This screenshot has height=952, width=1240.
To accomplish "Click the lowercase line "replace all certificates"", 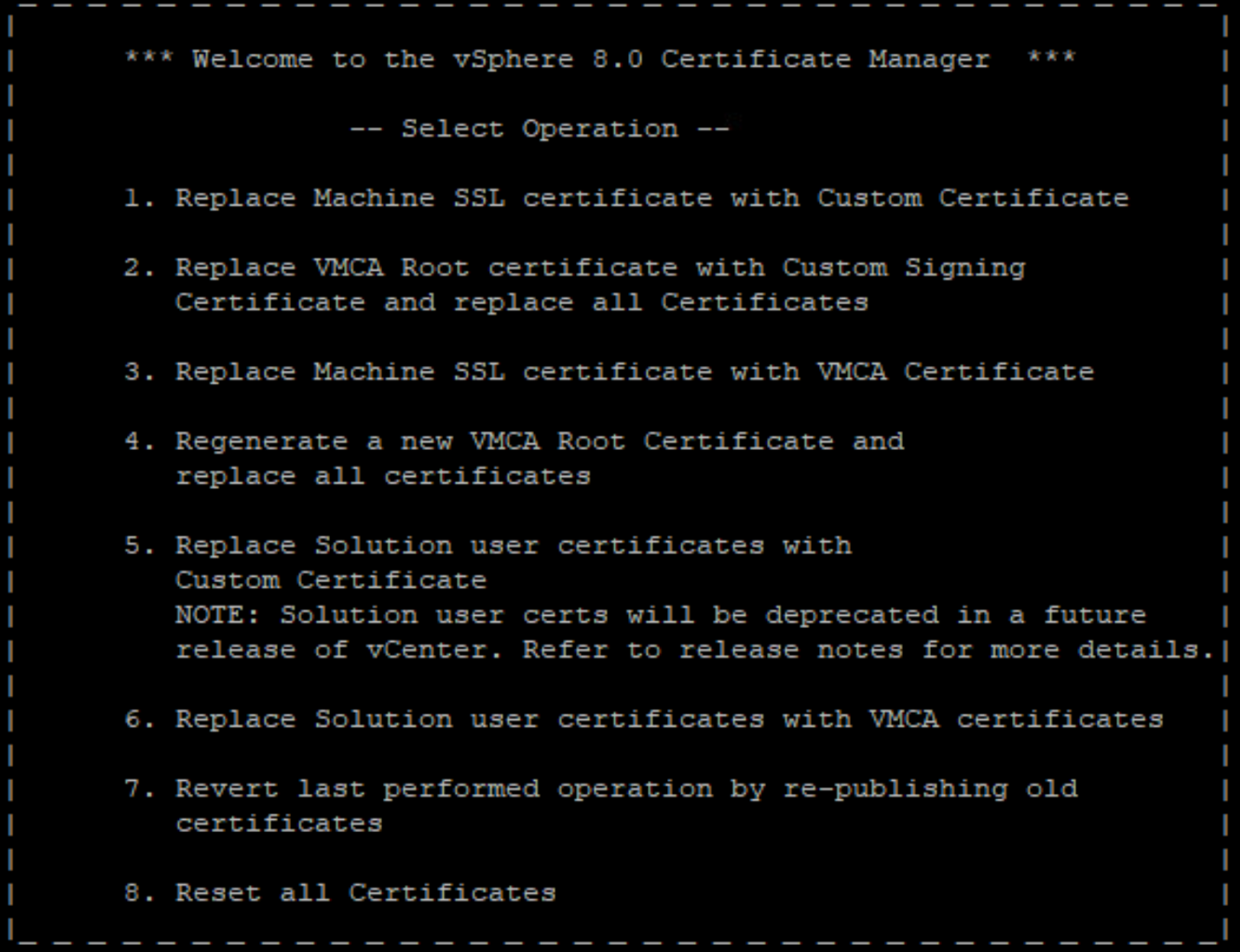I will click(x=383, y=476).
